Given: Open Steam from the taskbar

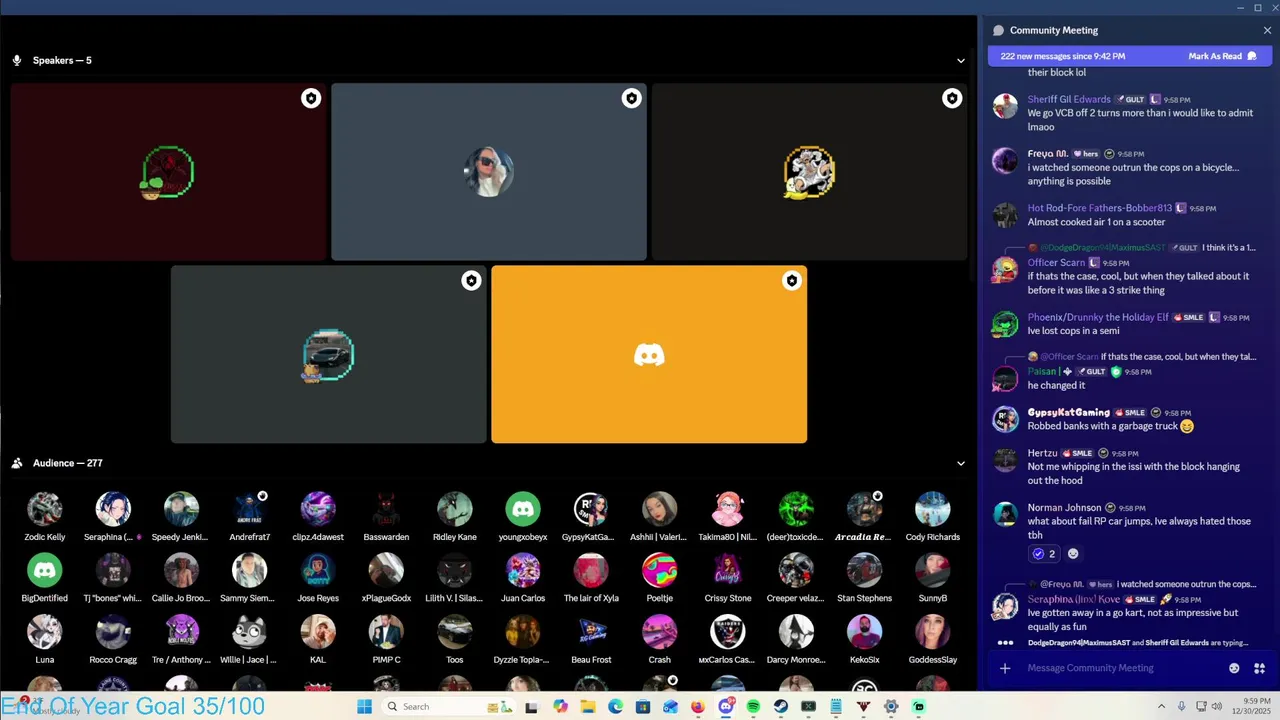Looking at the screenshot, I should [781, 707].
